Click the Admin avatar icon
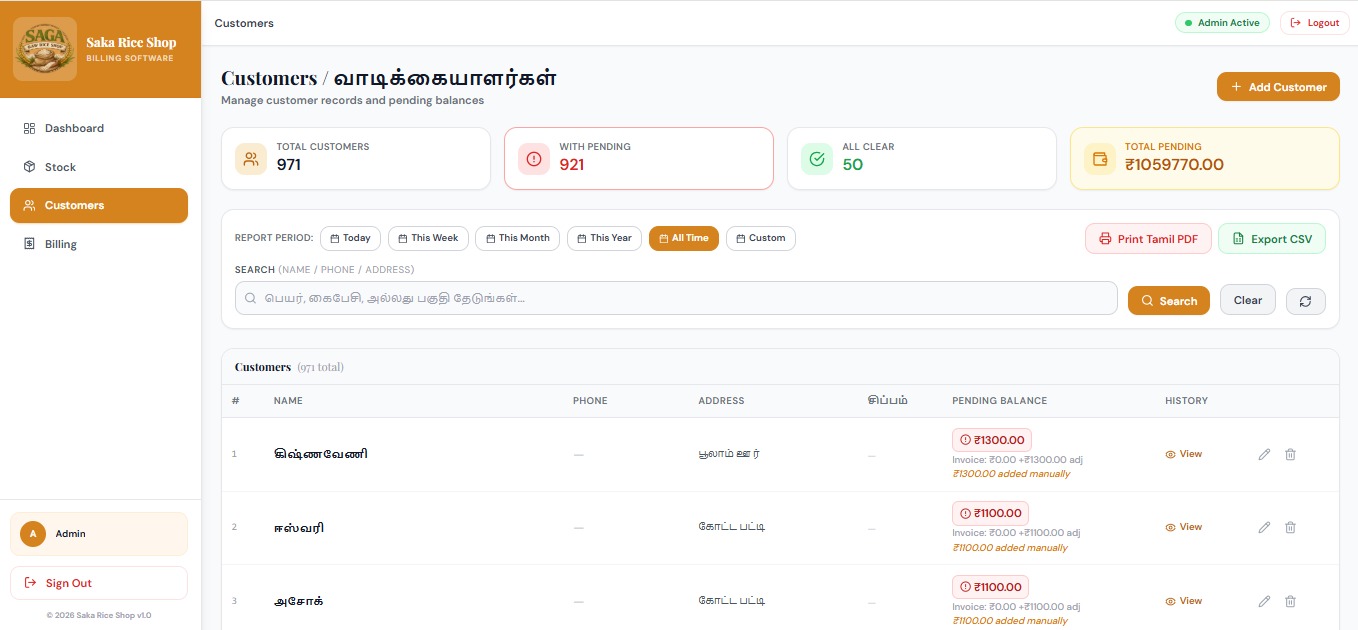 (32, 534)
